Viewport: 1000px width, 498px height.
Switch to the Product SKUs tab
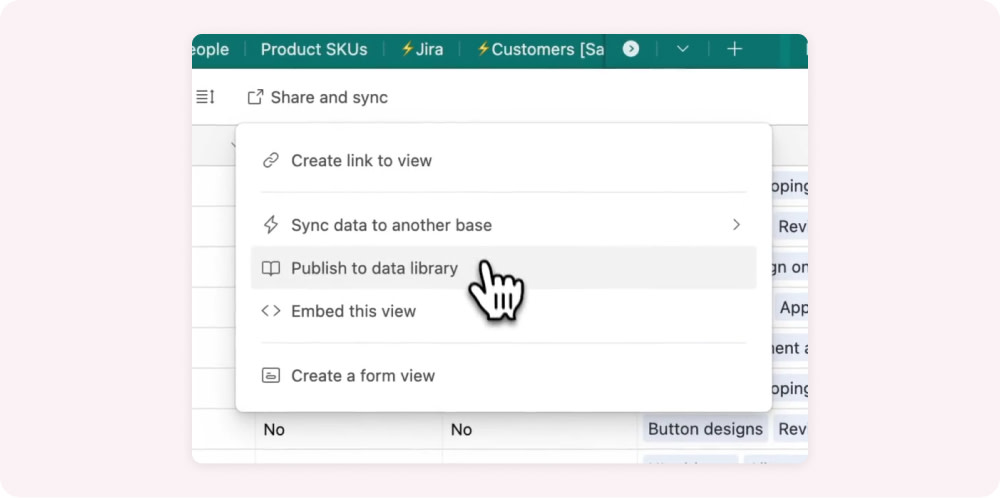point(314,49)
